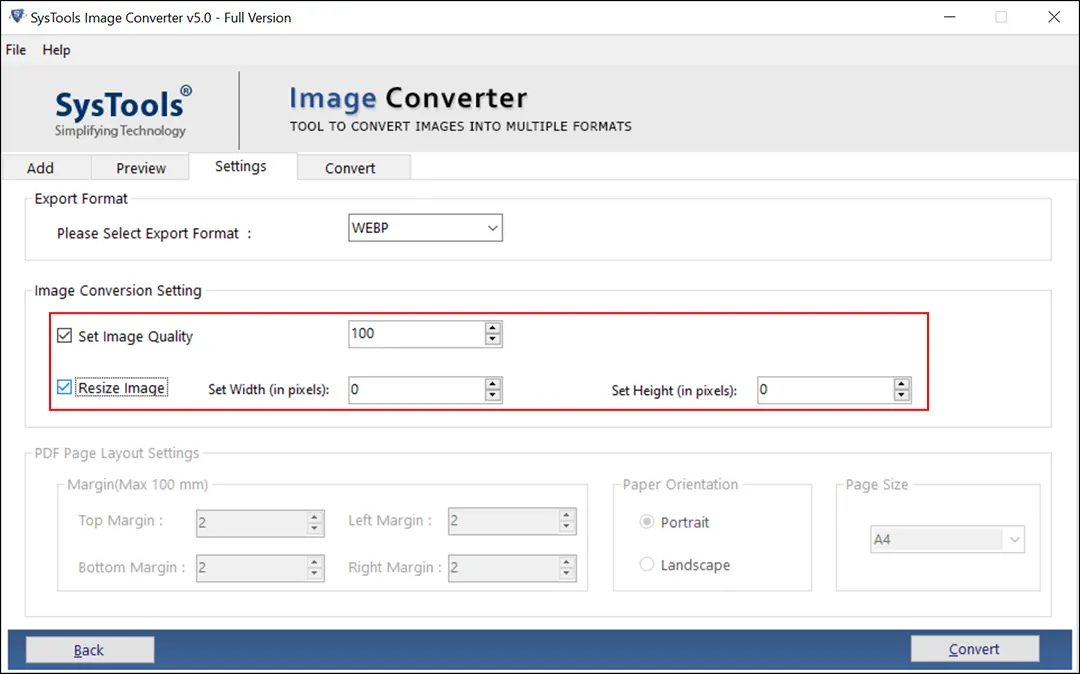Click the 'Set Height (in pixels):' label
1080x674 pixels.
click(x=674, y=390)
